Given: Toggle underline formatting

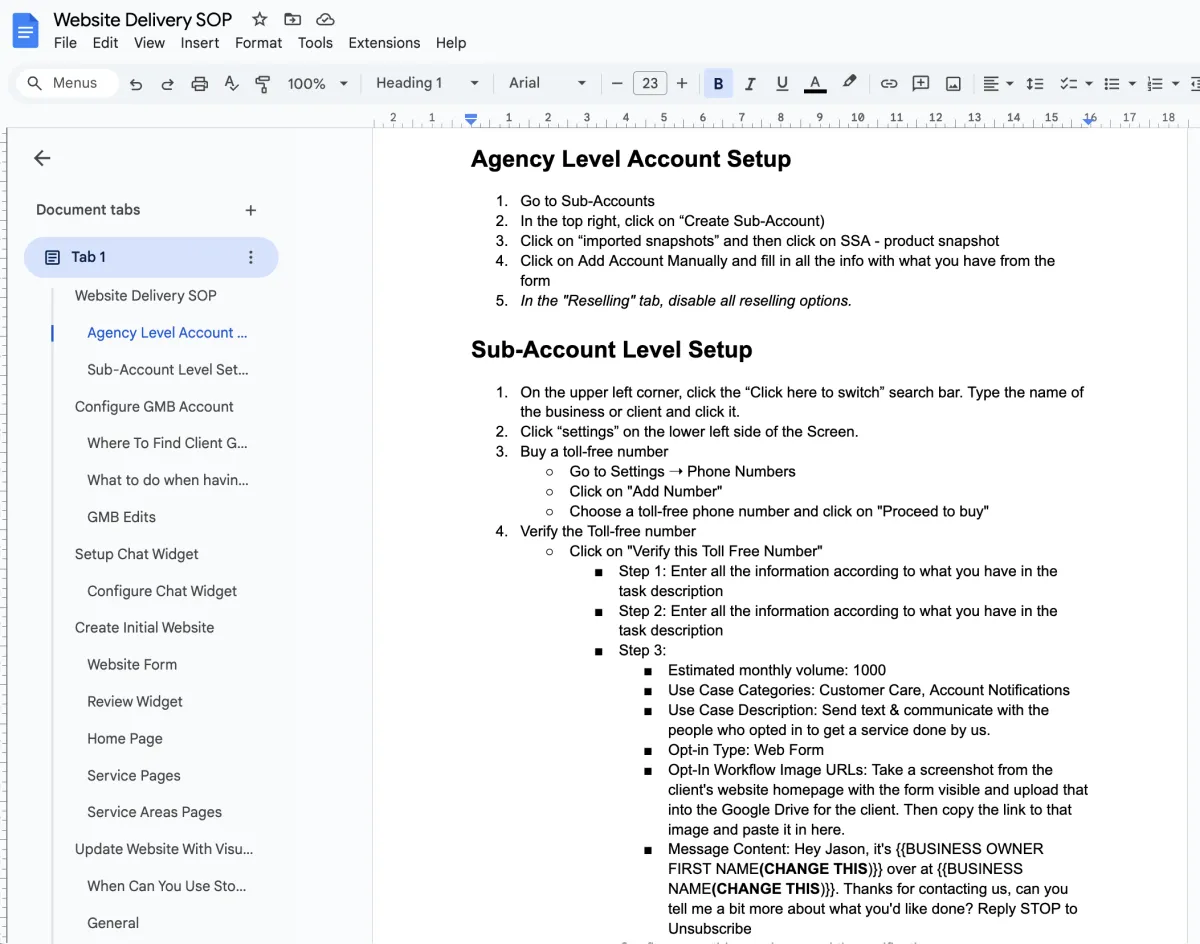Looking at the screenshot, I should [x=782, y=84].
